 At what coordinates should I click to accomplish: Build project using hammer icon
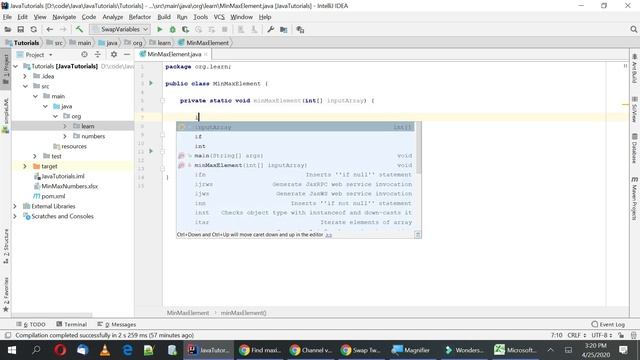[x=79, y=29]
